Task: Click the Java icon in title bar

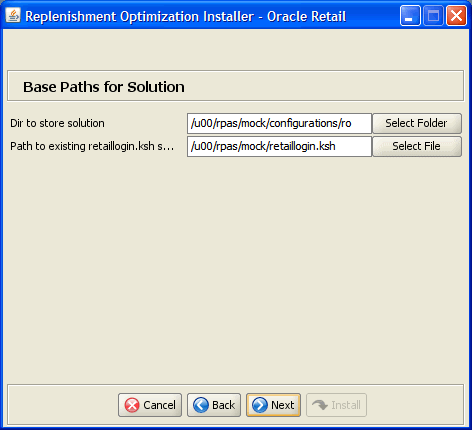Action: point(13,15)
